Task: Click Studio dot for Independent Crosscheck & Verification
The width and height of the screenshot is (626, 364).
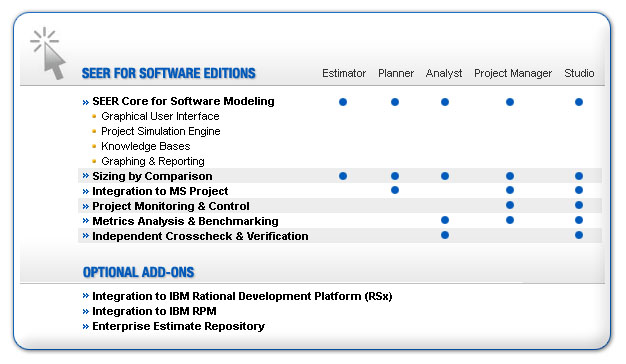Action: [x=579, y=235]
